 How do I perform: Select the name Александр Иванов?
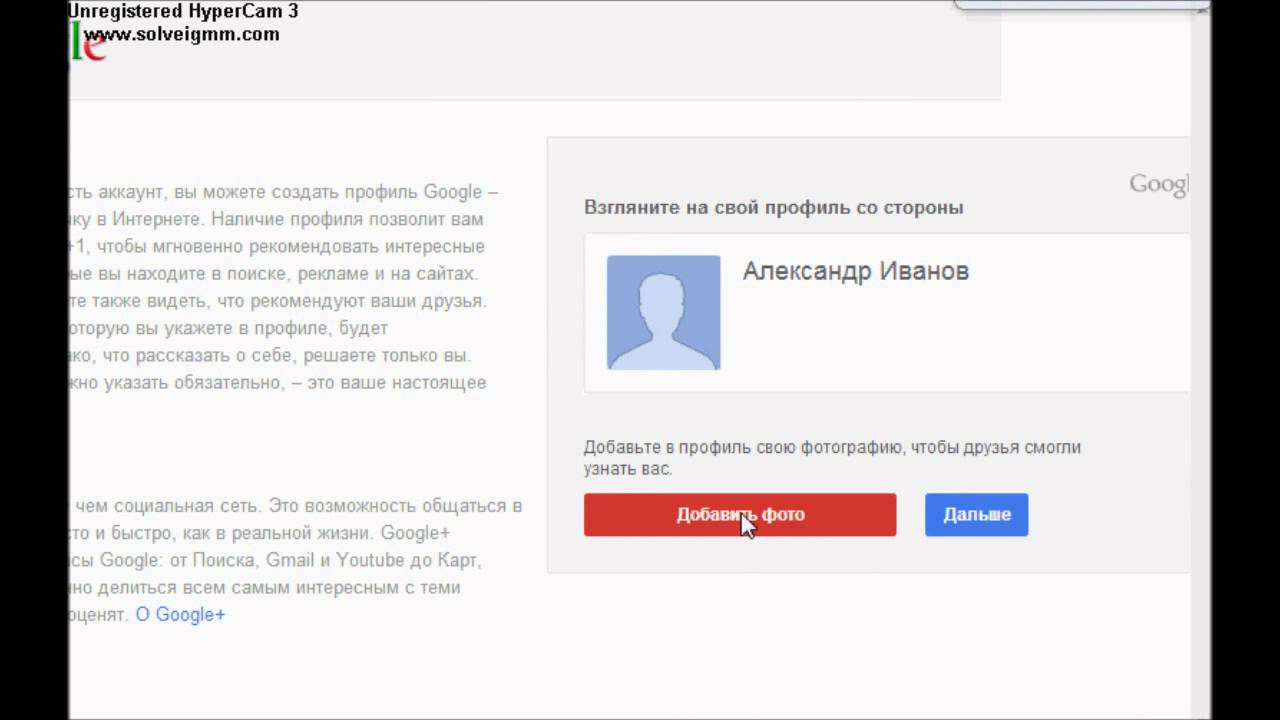855,271
